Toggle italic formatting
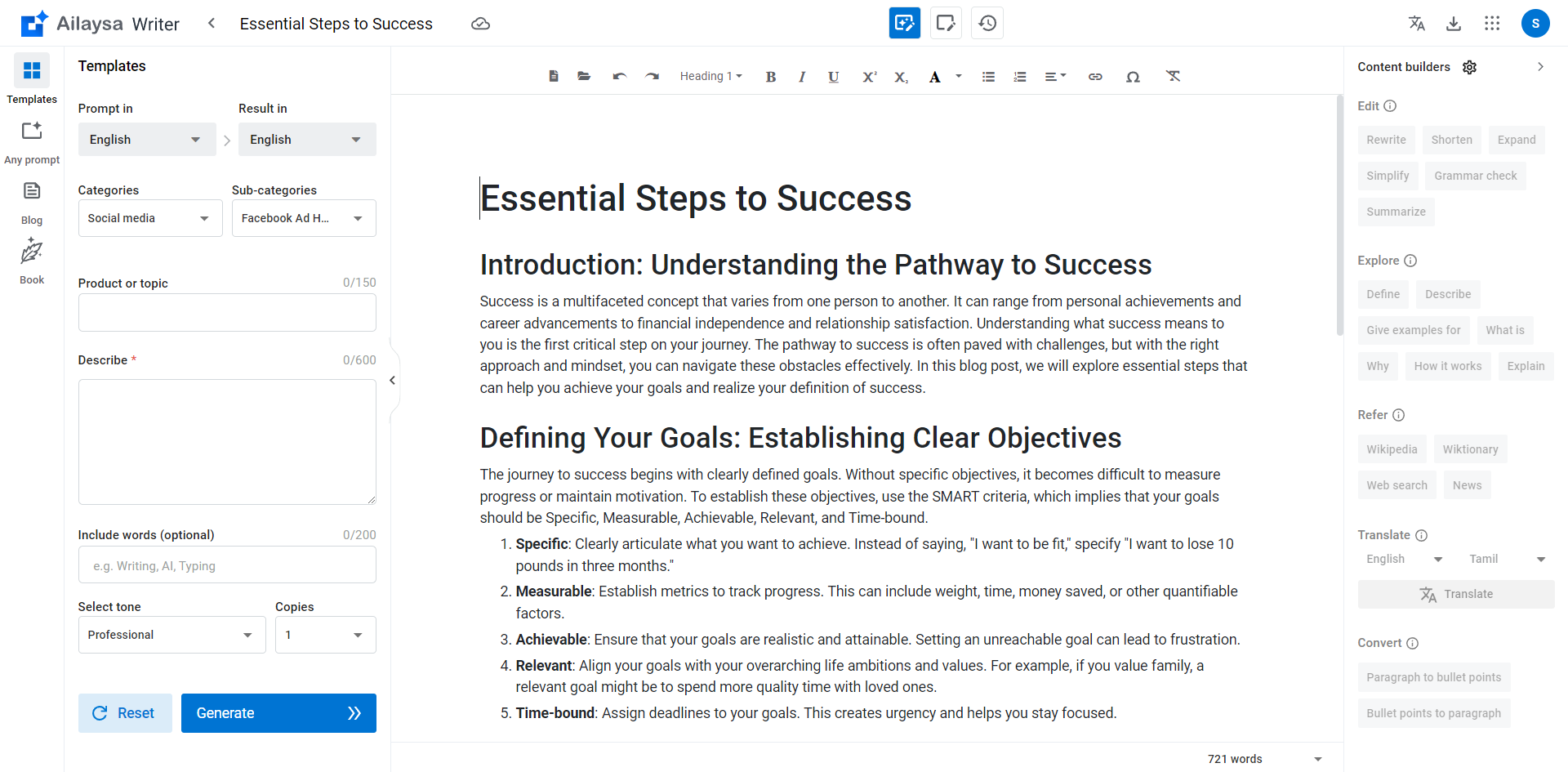Screen dimensions: 1568x772 click(x=802, y=77)
